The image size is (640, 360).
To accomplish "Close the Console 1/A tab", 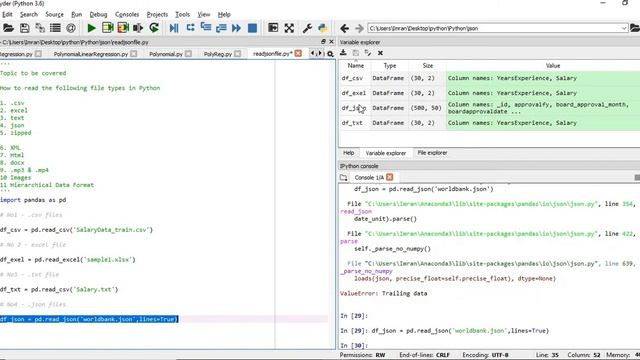I will click(x=390, y=177).
